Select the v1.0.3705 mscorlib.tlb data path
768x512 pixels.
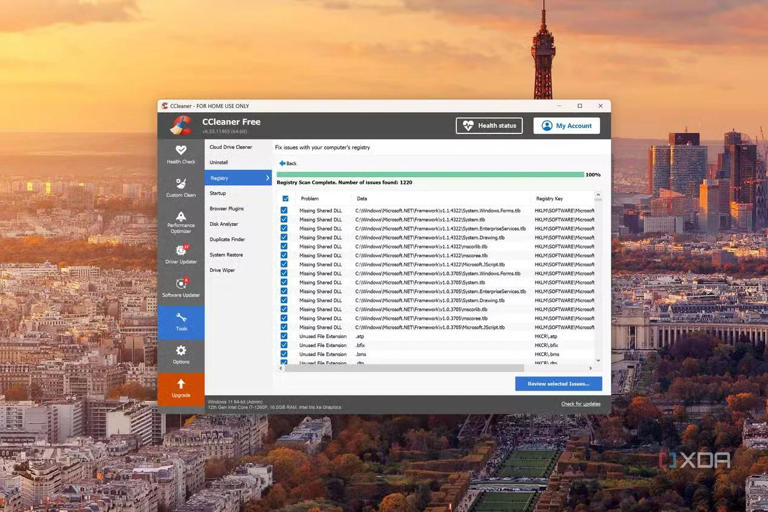click(421, 309)
